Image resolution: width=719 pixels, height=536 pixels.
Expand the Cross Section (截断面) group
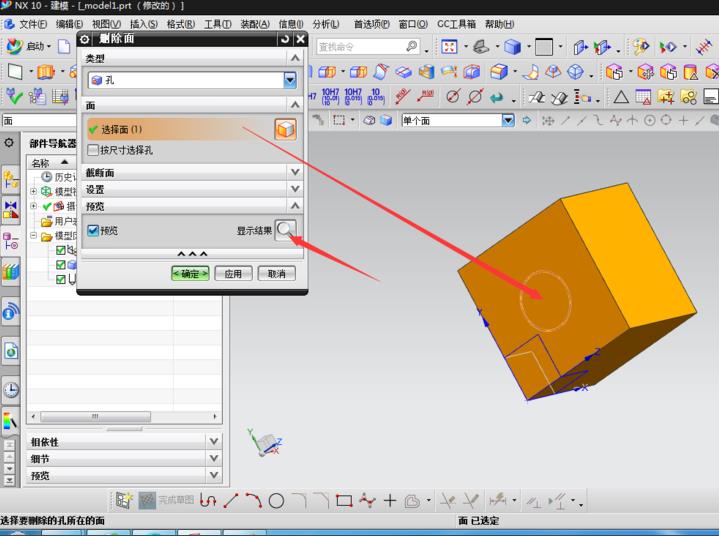click(294, 172)
